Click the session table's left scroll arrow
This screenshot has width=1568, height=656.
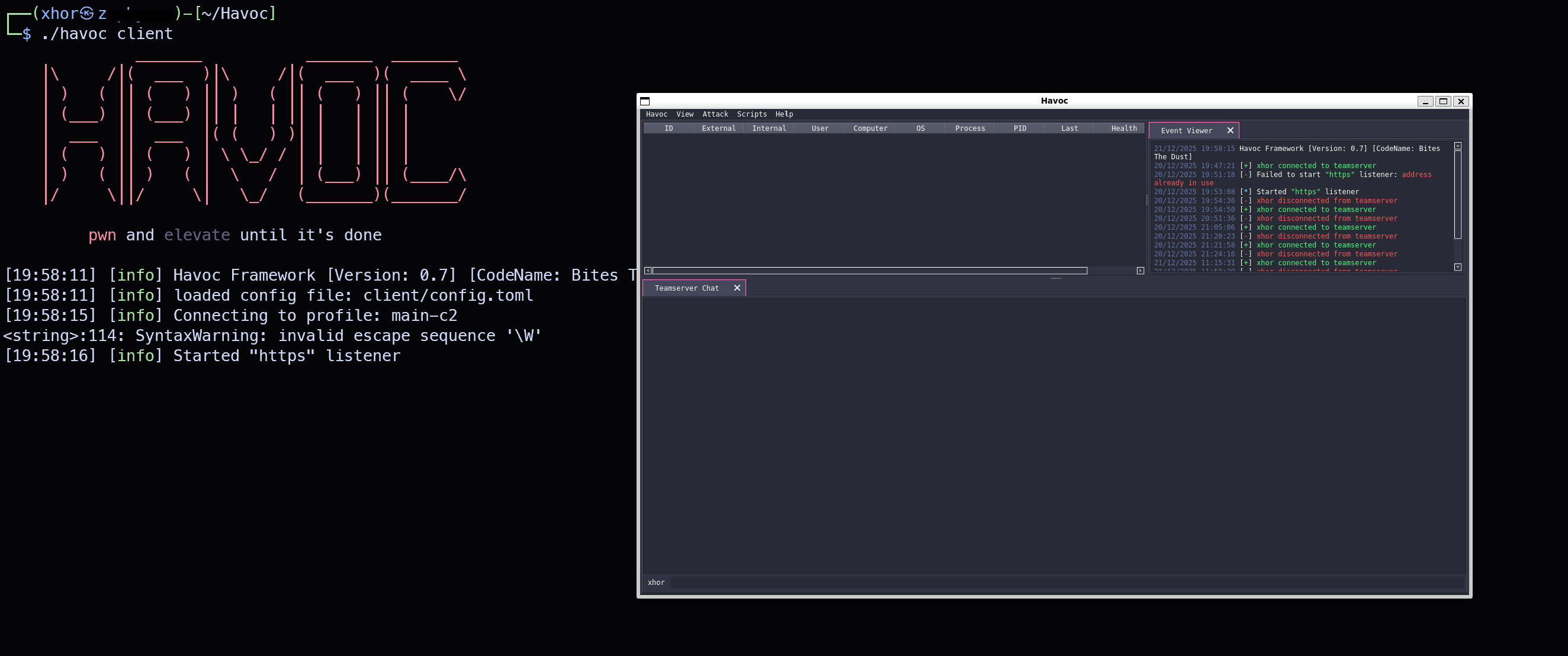(x=648, y=271)
